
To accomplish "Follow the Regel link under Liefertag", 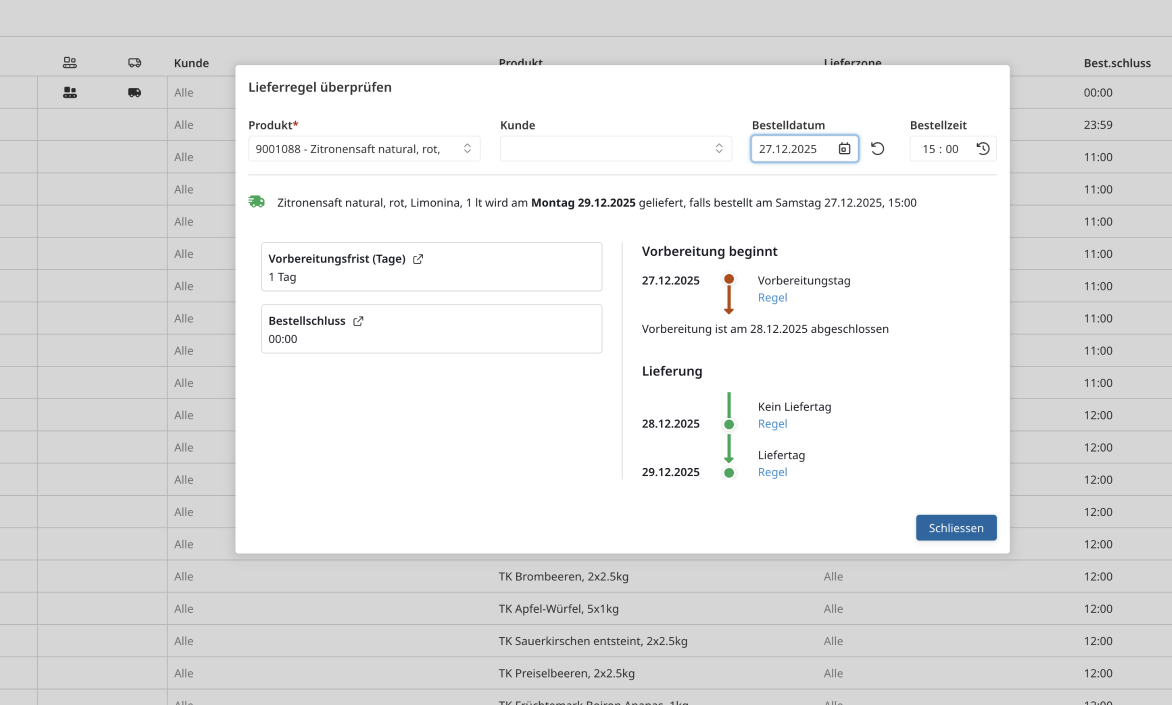I will click(x=772, y=472).
